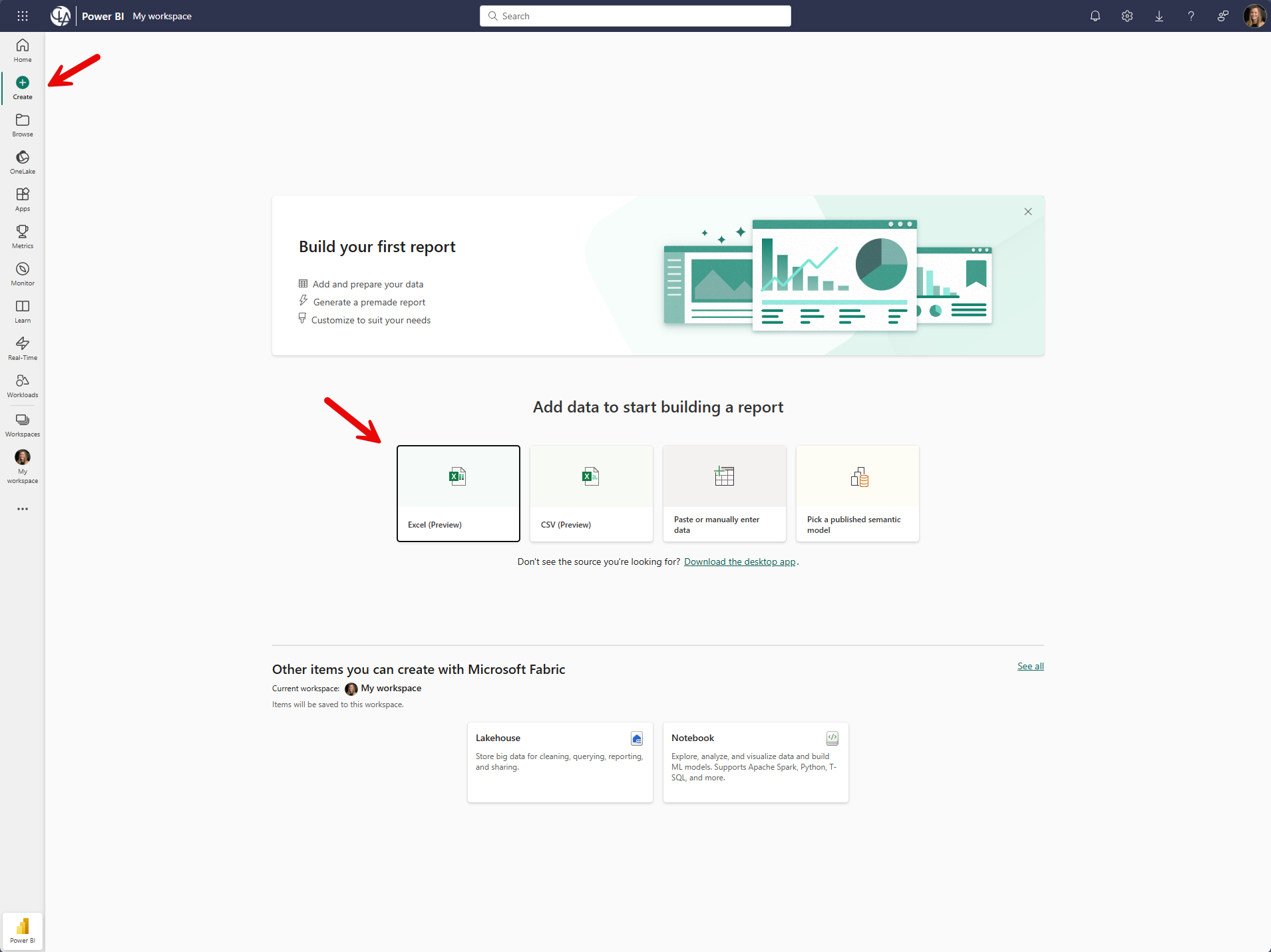Open the Workspaces flyout

22,424
